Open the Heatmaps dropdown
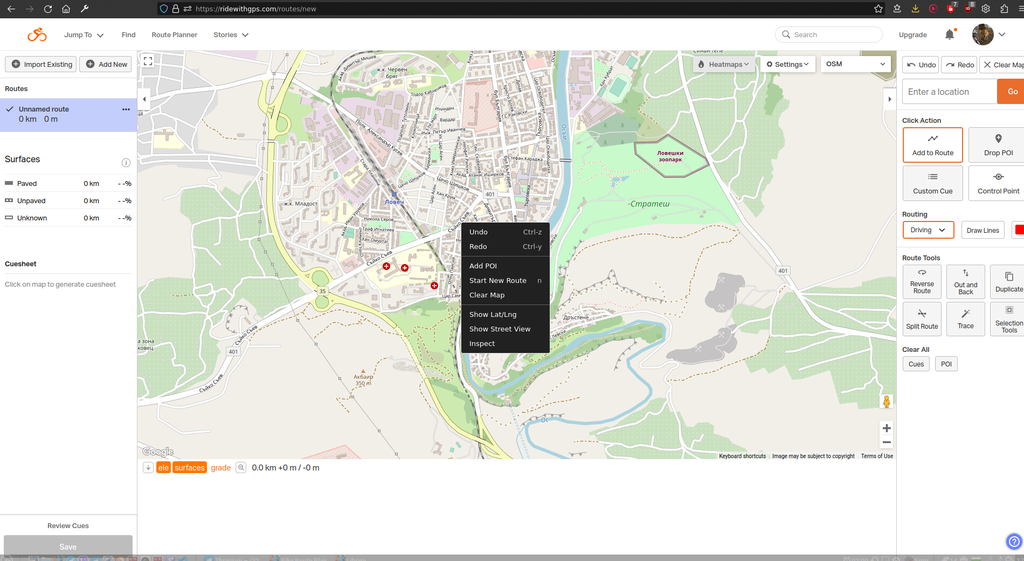The width and height of the screenshot is (1024, 561). coord(724,64)
